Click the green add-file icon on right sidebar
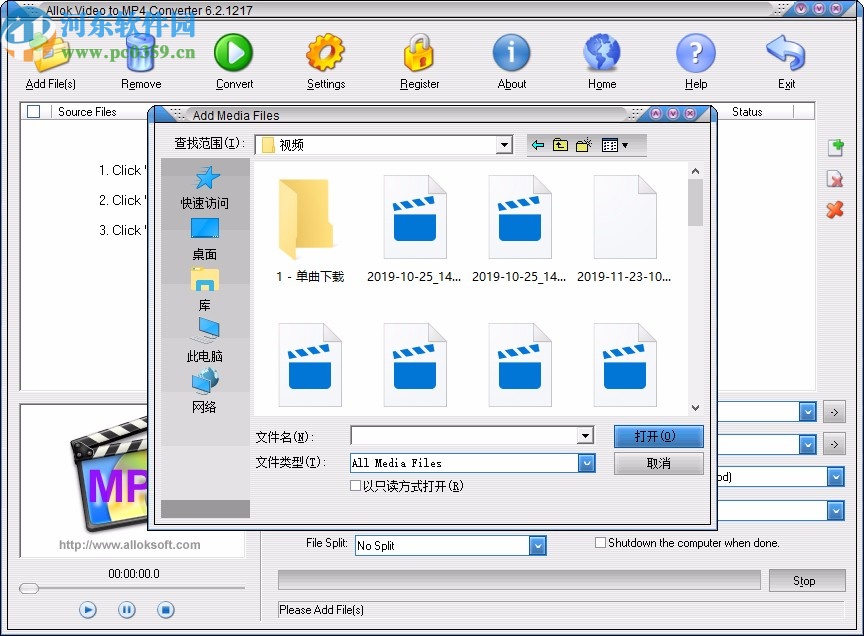 click(x=835, y=147)
